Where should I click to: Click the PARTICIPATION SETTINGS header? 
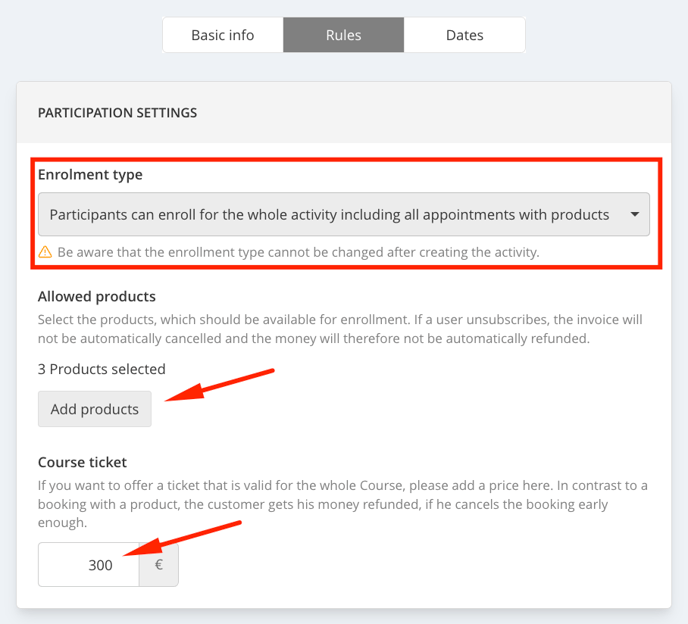tap(117, 113)
